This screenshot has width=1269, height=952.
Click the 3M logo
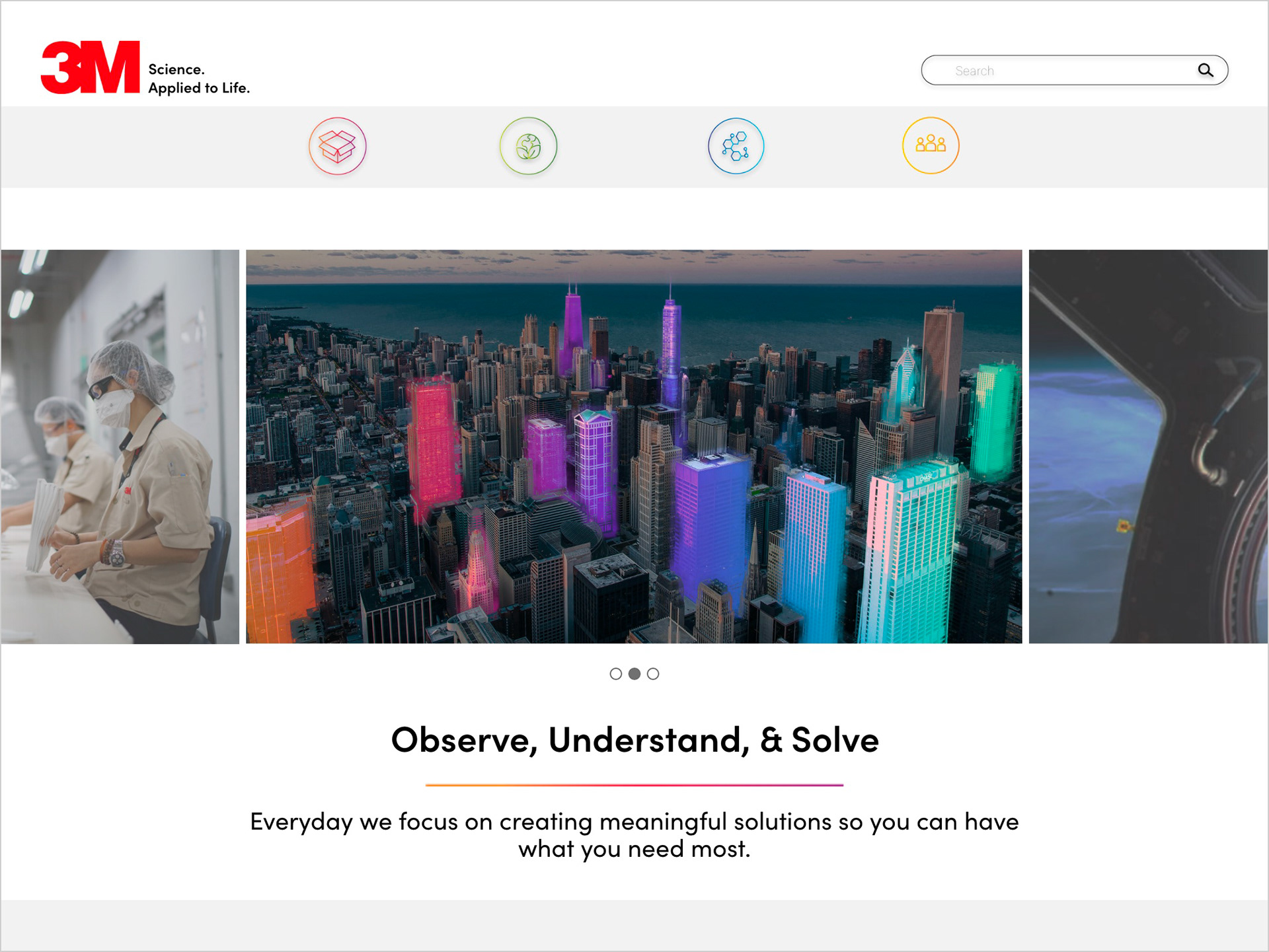coord(91,67)
